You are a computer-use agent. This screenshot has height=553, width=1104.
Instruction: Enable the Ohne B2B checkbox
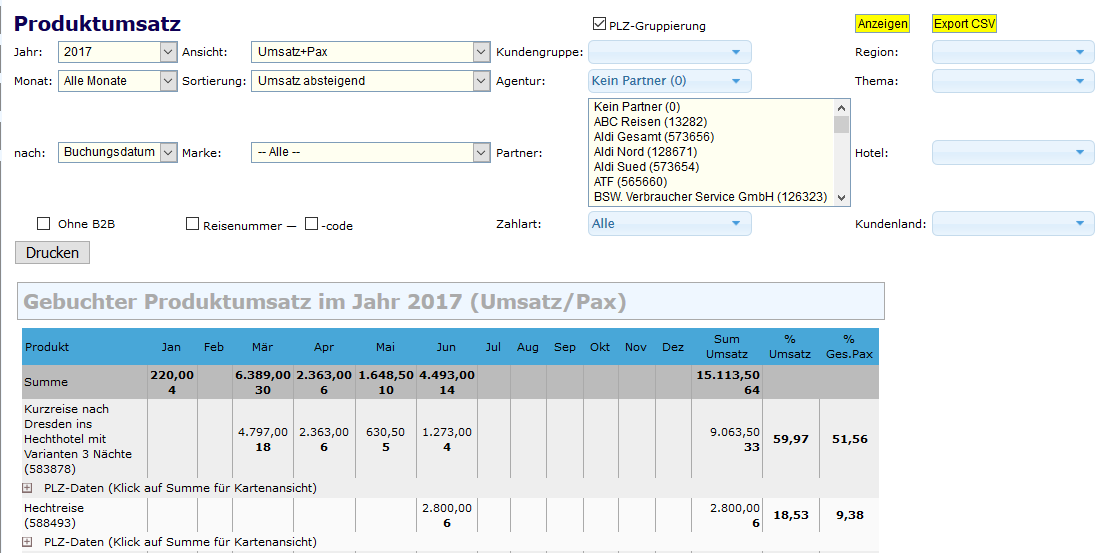(x=44, y=224)
